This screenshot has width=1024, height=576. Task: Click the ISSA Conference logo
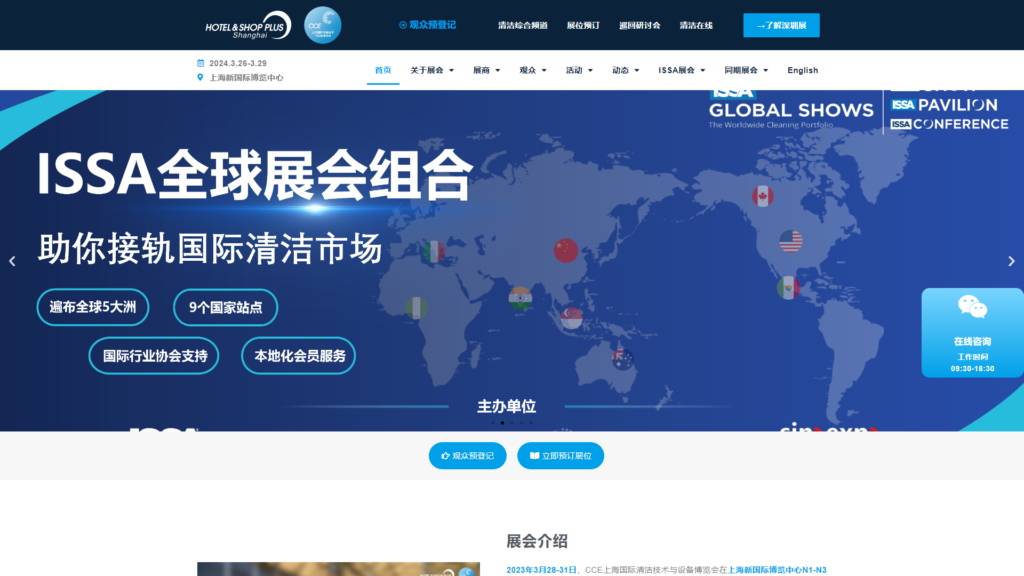[949, 124]
